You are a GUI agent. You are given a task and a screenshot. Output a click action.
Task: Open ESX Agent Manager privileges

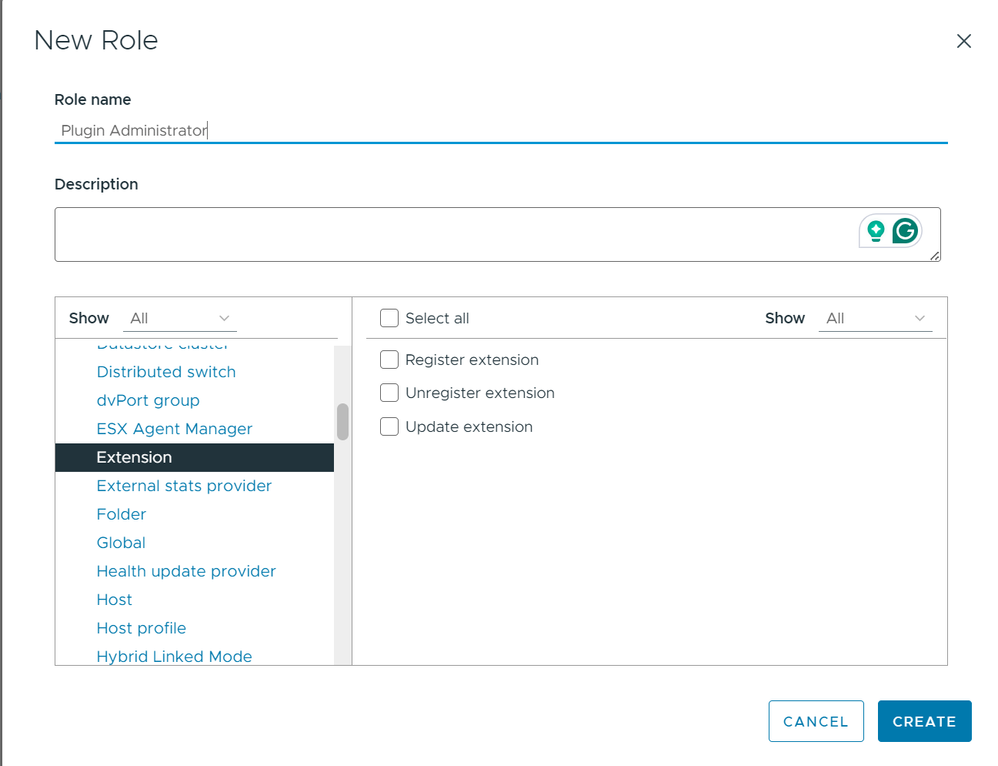(174, 429)
